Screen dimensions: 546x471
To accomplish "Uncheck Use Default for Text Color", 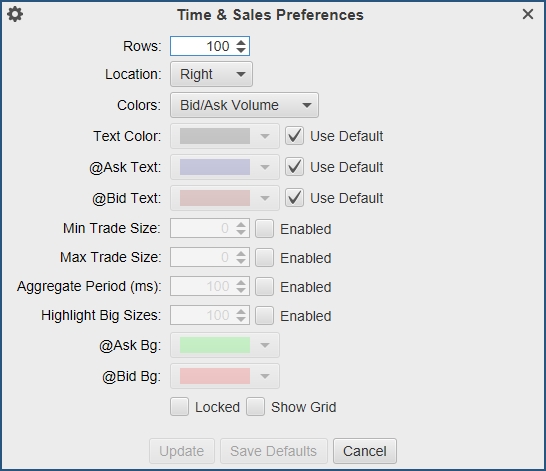I will 295,136.
